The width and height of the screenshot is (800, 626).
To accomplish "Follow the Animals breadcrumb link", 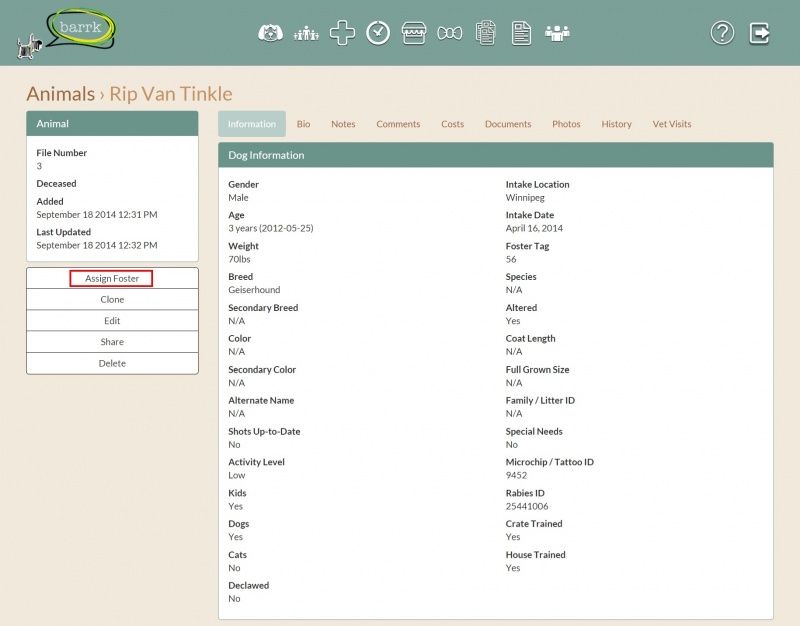I will 61,94.
